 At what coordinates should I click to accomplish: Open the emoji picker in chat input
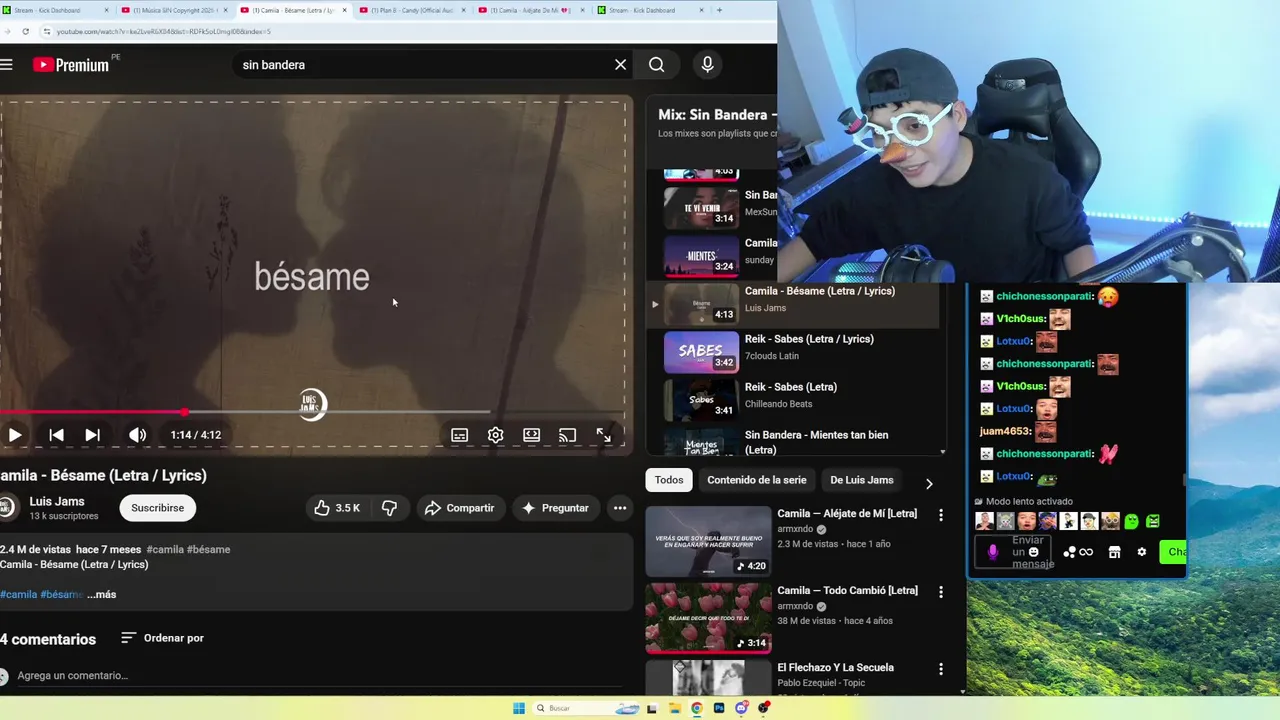[1034, 552]
